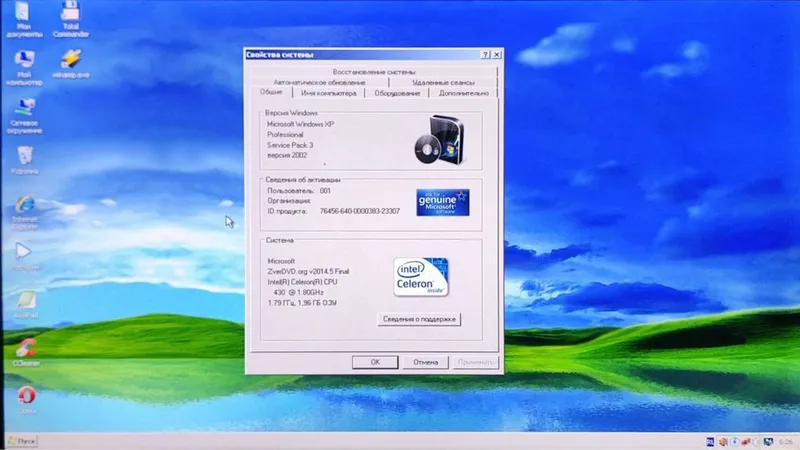Open the Восстановление системы tab

tap(374, 72)
